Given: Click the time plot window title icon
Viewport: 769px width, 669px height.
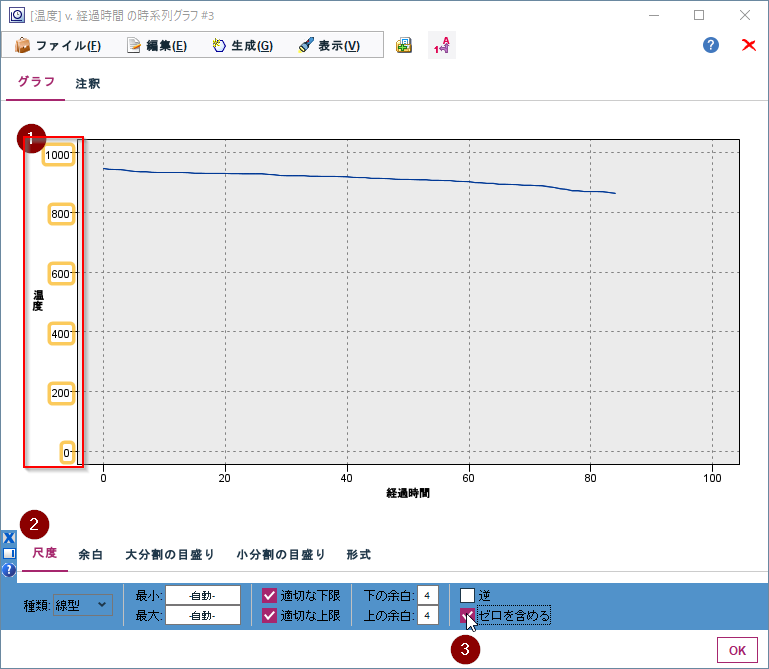Looking at the screenshot, I should [x=17, y=15].
